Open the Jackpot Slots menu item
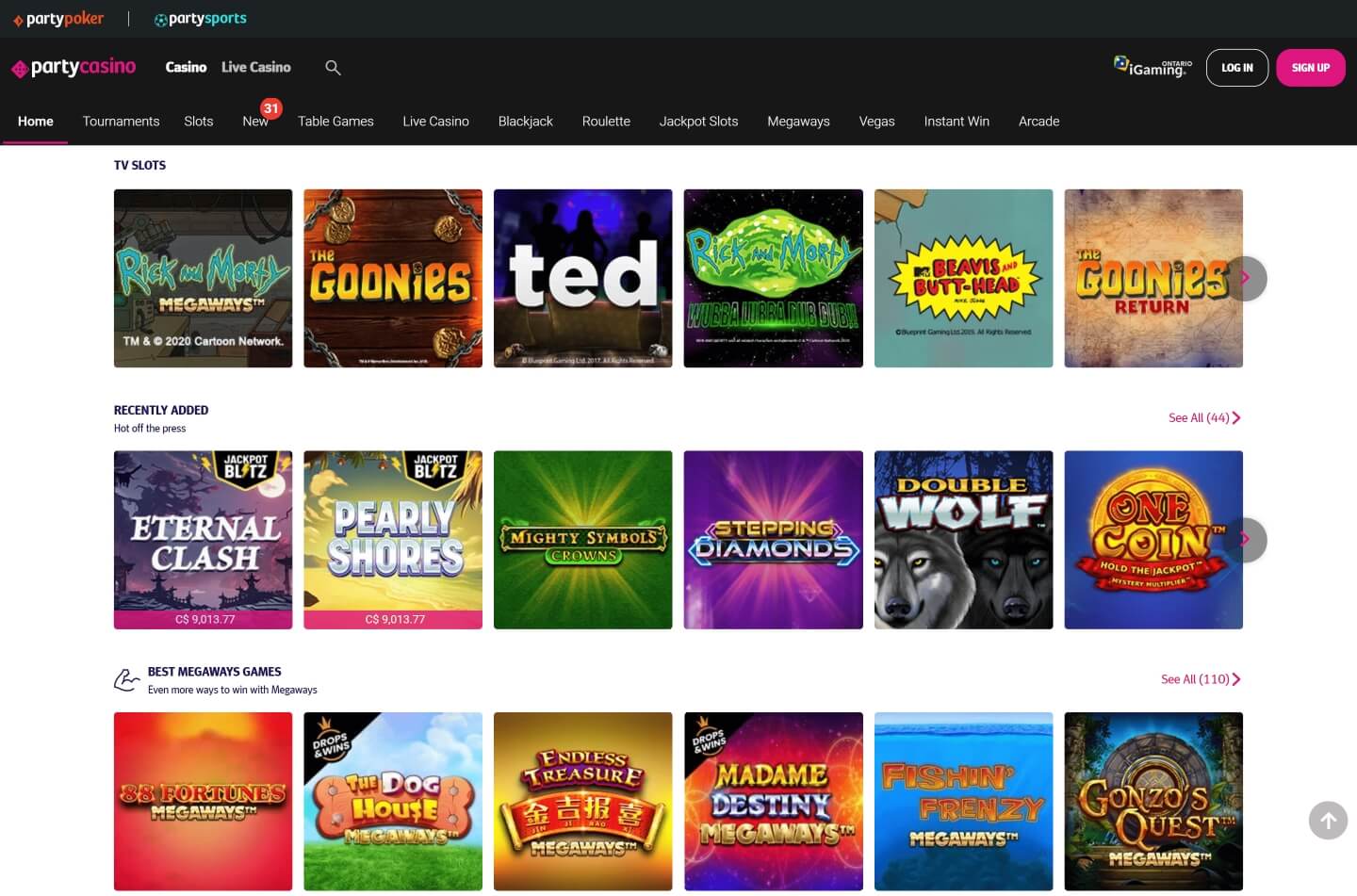The width and height of the screenshot is (1357, 896). pos(698,122)
